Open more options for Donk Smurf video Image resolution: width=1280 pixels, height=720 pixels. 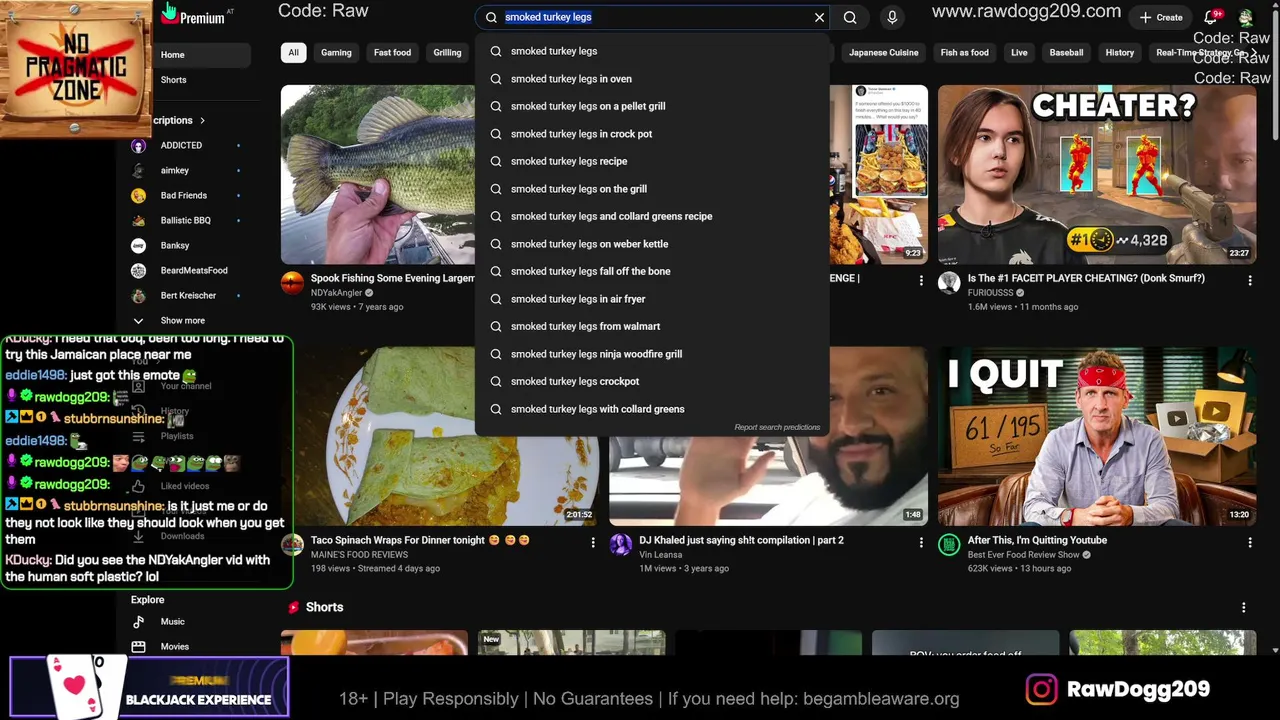(1249, 281)
